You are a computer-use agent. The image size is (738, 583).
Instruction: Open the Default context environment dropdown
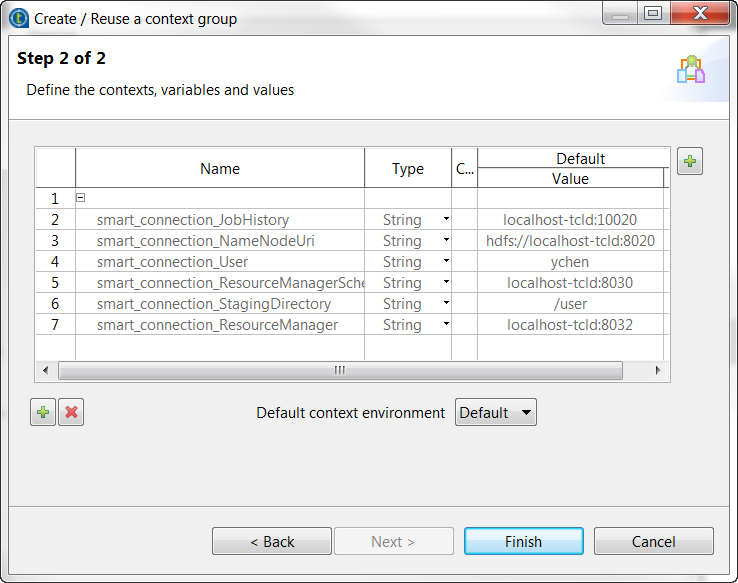pos(496,413)
